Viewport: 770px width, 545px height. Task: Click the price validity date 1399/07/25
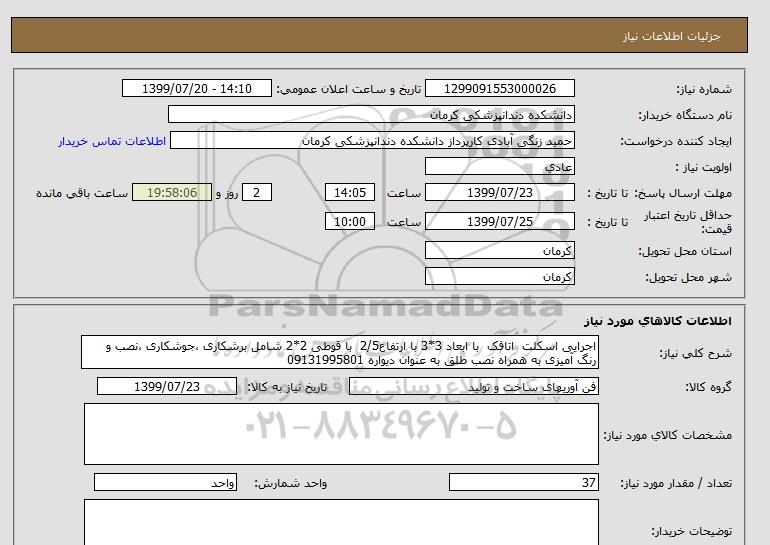pyautogui.click(x=499, y=221)
